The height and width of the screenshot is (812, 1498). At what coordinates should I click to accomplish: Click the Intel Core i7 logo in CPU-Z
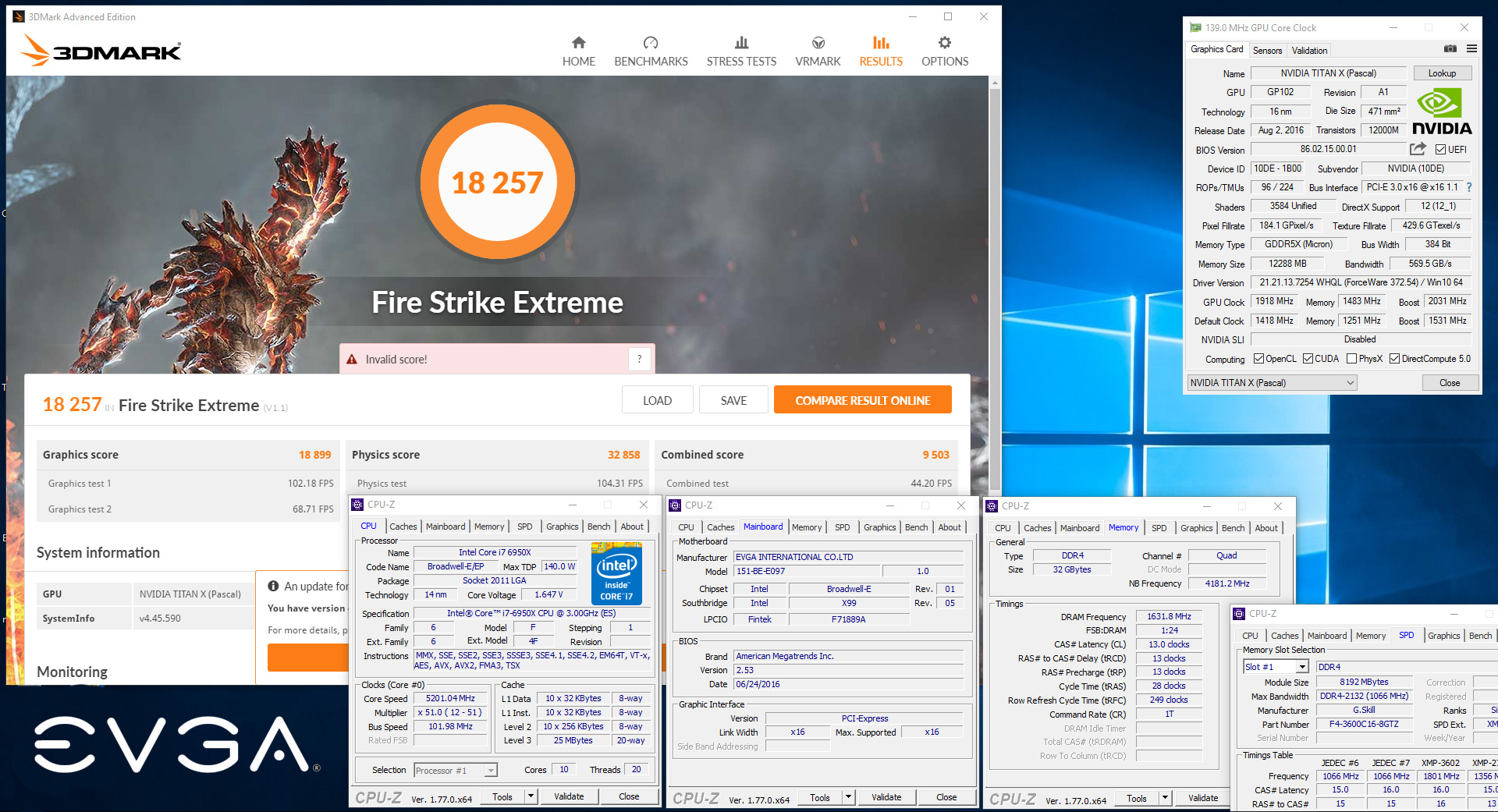[x=616, y=575]
